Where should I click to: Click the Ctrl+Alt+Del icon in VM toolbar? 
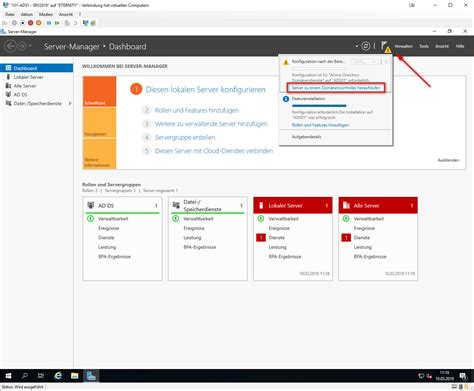coord(5,23)
